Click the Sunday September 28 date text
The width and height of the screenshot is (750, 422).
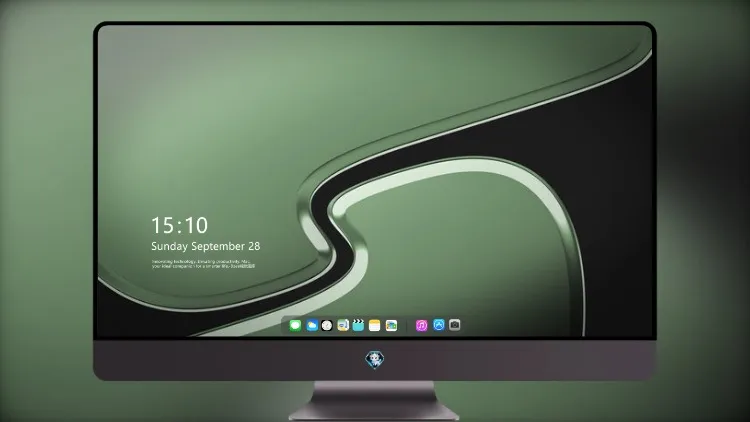206,246
